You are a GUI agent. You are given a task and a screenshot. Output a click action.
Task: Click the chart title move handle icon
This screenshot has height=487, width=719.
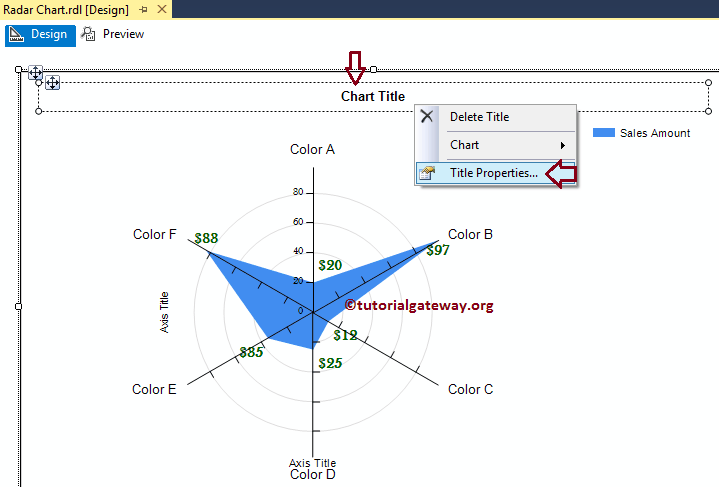pyautogui.click(x=53, y=83)
